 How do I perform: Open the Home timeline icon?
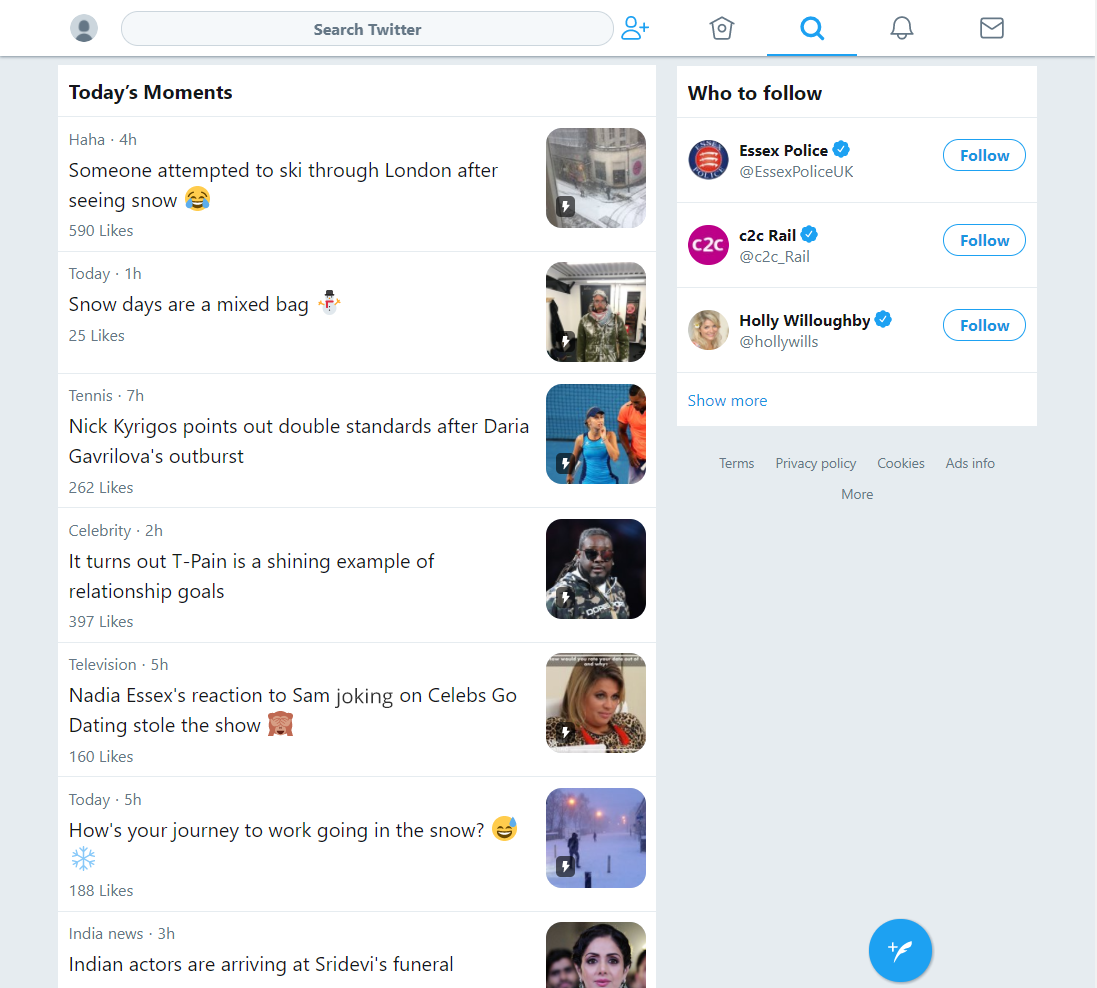click(x=721, y=28)
